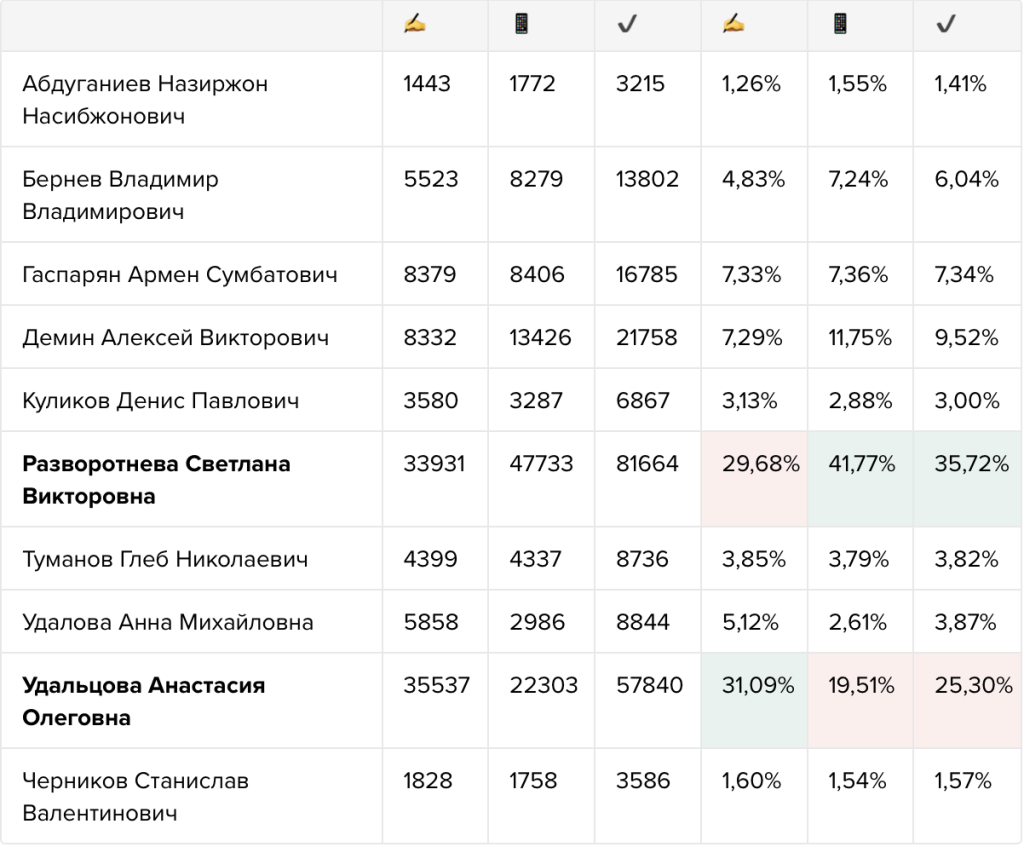
Task: Select the name Удальцова Анастасия Олеговна
Action: (x=144, y=701)
